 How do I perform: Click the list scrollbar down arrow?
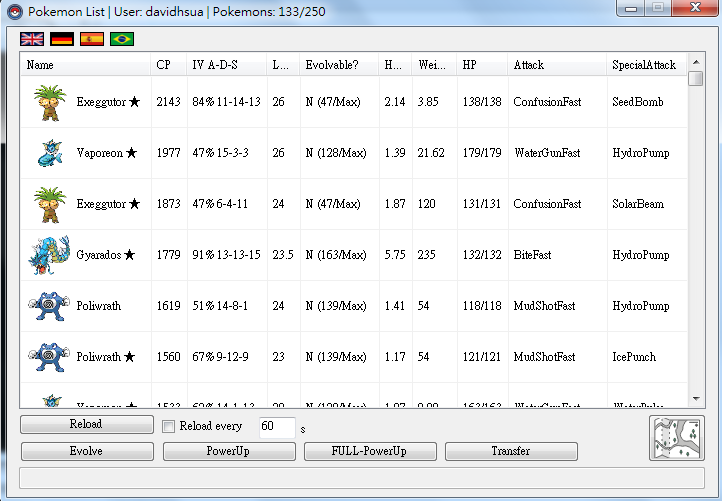(696, 399)
